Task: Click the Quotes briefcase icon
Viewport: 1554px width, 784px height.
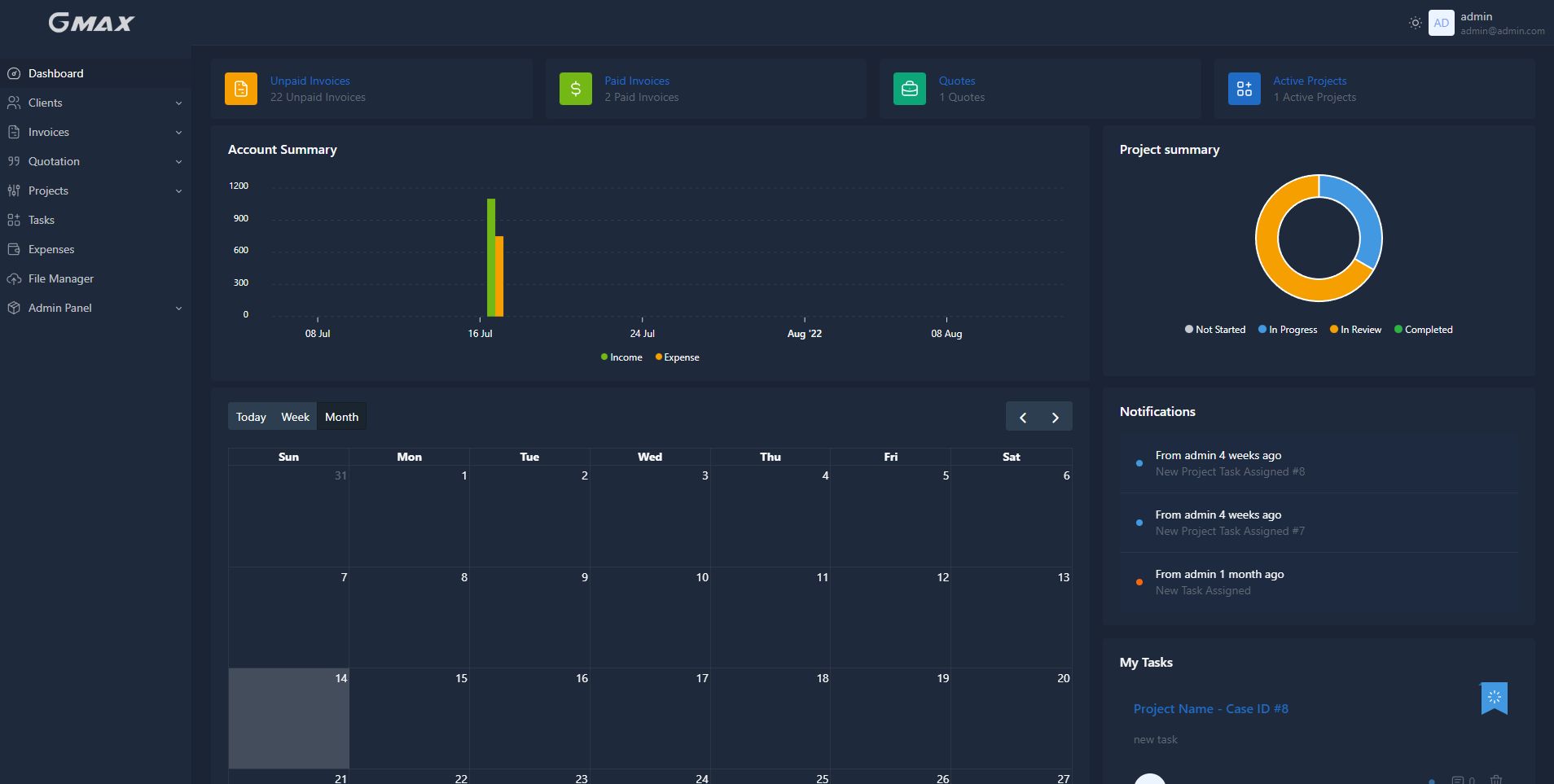Action: (x=910, y=89)
